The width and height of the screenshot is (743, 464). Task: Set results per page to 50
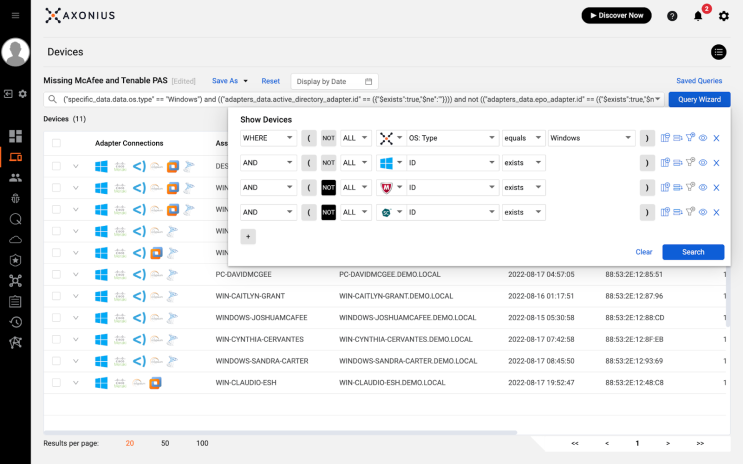click(165, 443)
